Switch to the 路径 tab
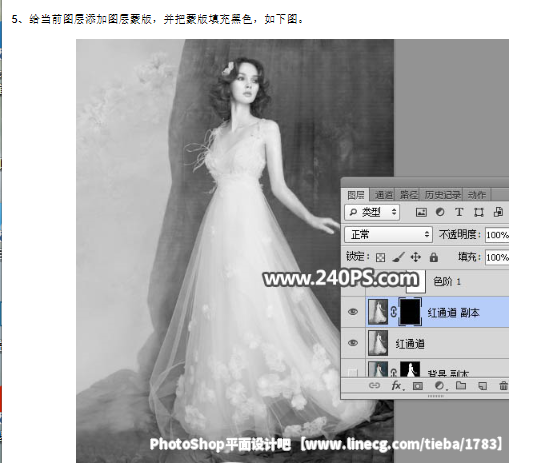Screen dimensions: 558x463 pyautogui.click(x=409, y=195)
